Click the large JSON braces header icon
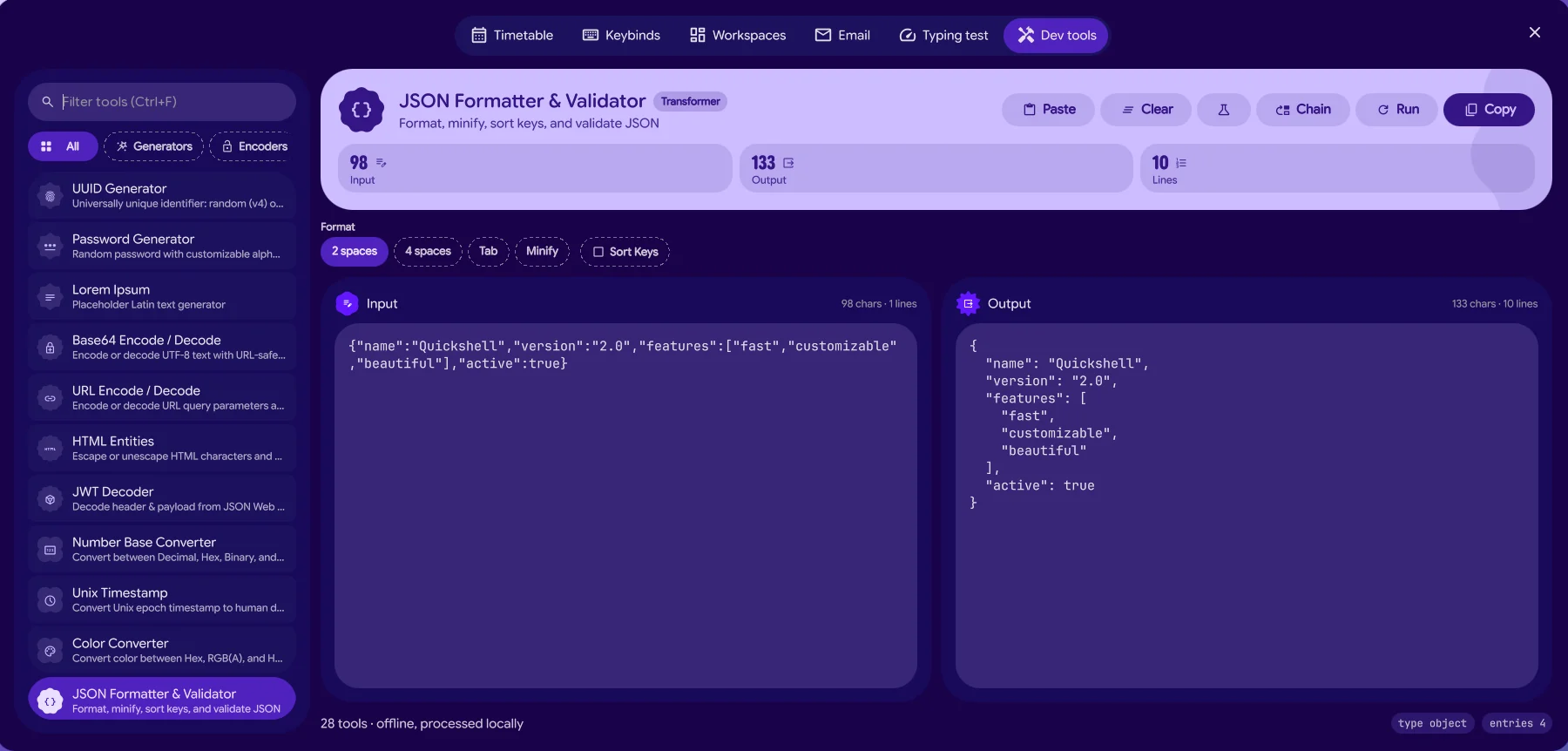 tap(362, 110)
